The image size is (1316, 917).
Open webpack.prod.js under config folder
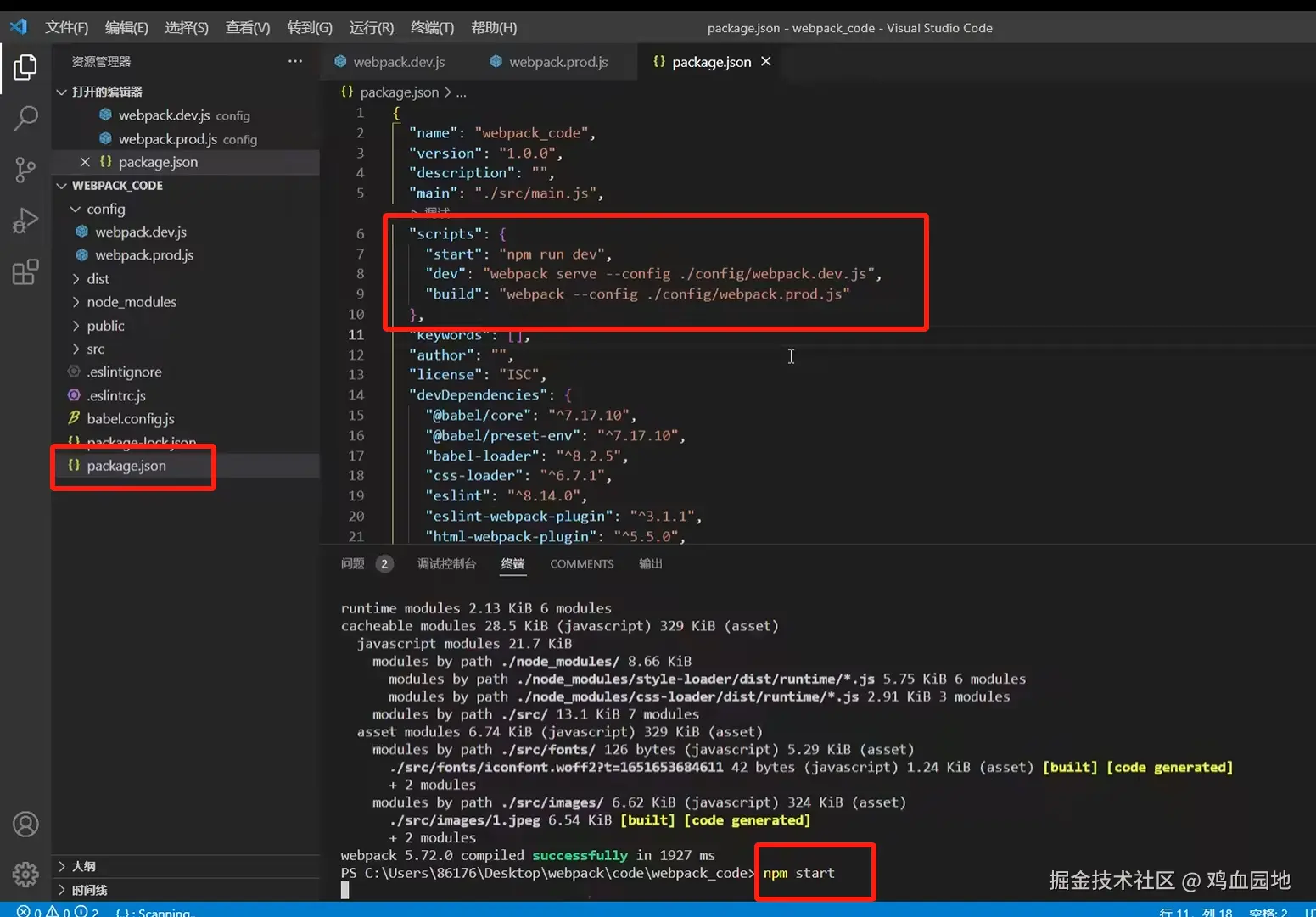186,255
